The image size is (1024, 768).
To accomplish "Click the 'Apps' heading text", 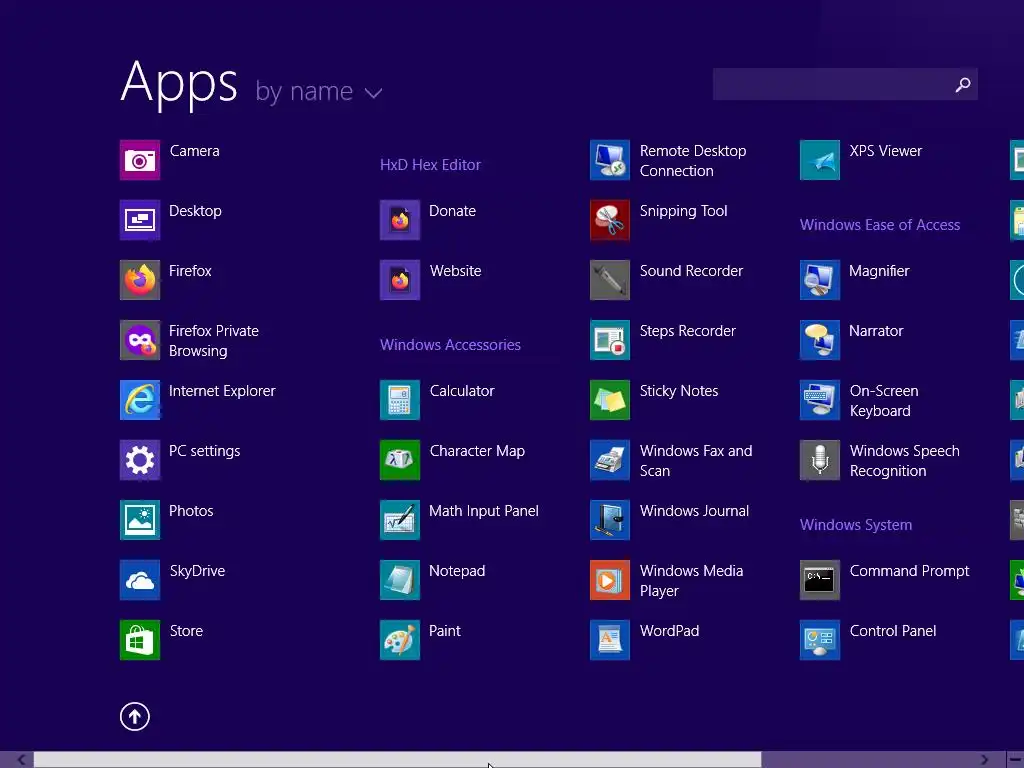I will coord(179,83).
